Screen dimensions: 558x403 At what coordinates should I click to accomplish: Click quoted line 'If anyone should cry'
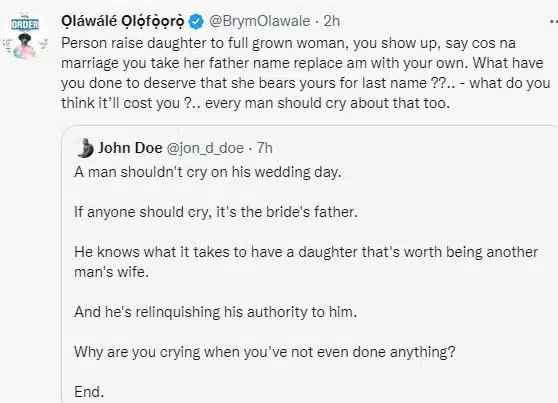216,212
